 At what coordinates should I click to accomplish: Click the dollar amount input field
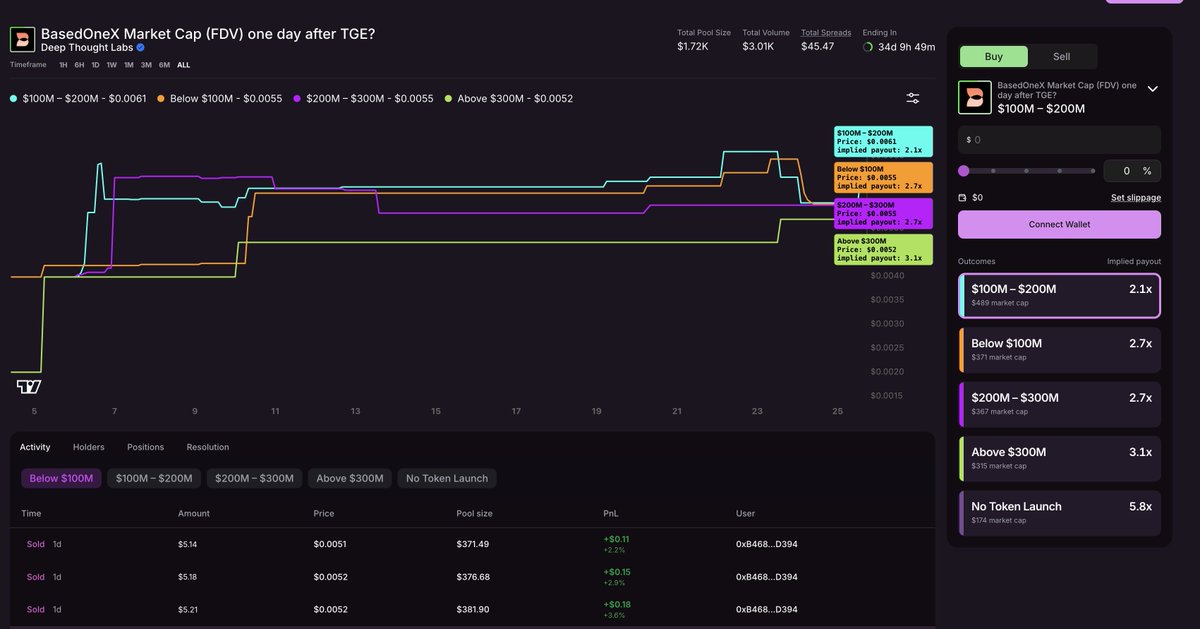(x=1059, y=140)
